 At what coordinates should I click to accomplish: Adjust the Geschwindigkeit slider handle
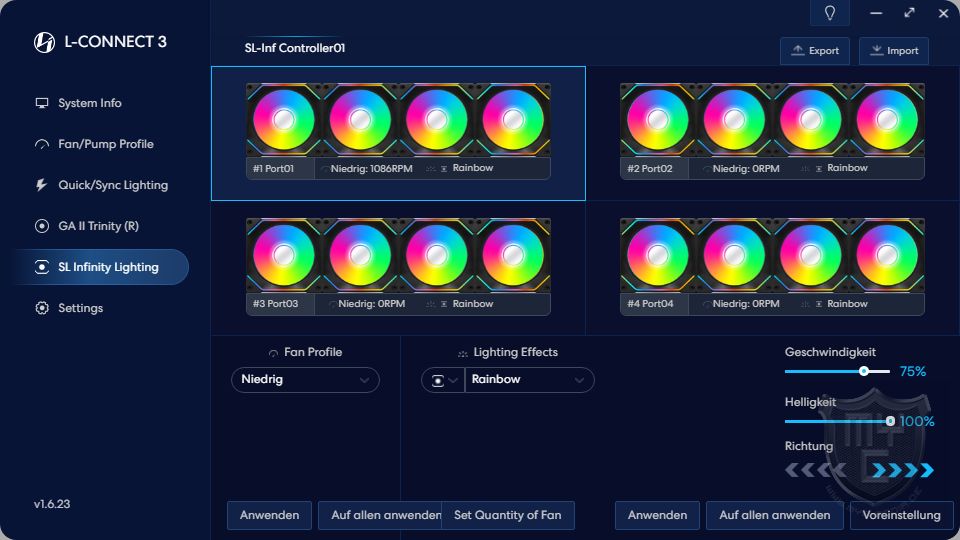[863, 371]
